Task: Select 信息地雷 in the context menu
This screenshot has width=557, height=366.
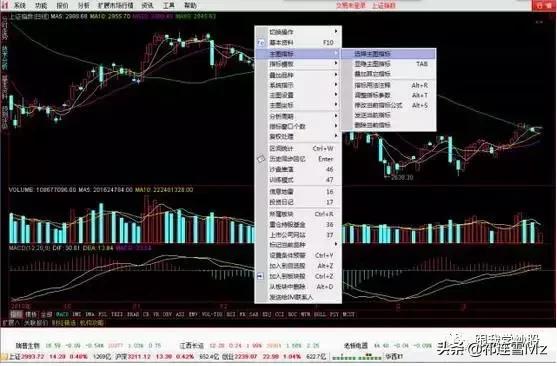Action: click(x=298, y=192)
